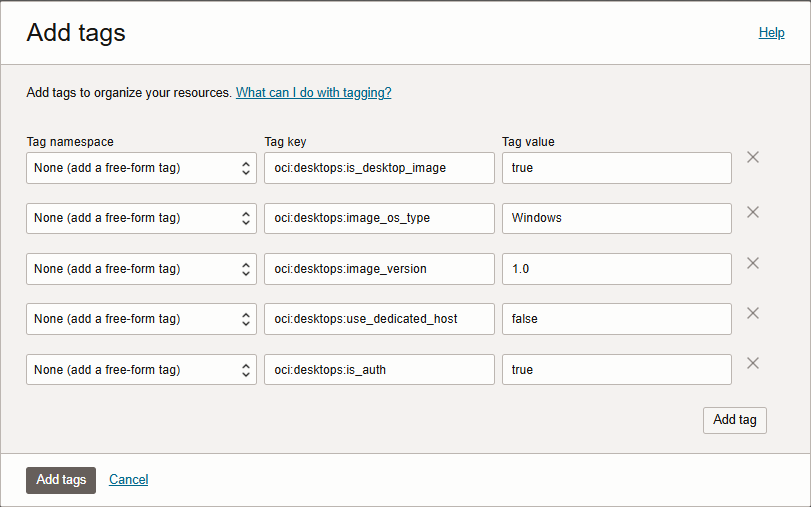Cancel the Add tags dialog
Image resolution: width=811 pixels, height=507 pixels.
128,480
